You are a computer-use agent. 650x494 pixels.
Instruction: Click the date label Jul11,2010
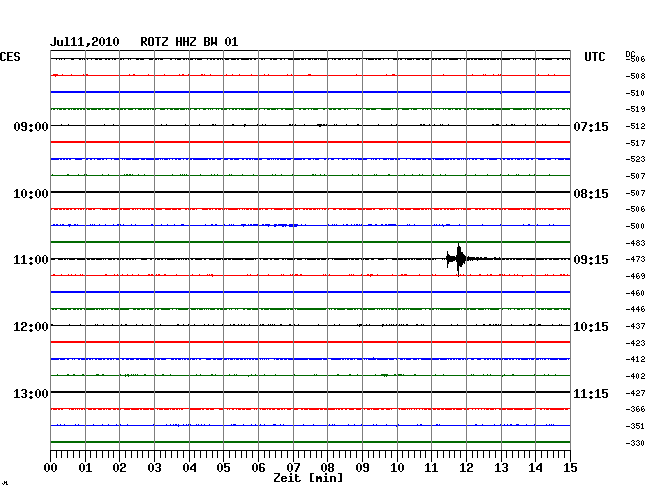[85, 42]
